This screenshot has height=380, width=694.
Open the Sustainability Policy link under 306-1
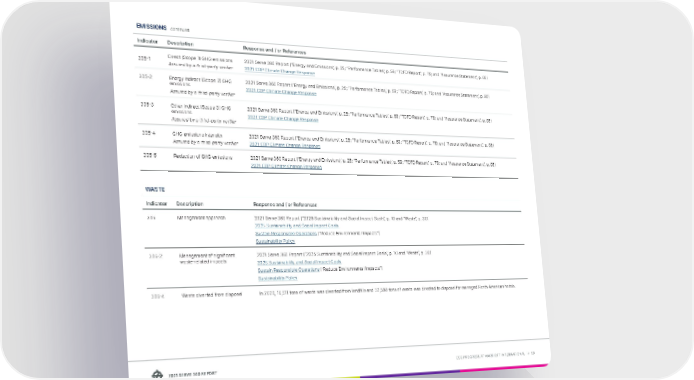tap(275, 241)
